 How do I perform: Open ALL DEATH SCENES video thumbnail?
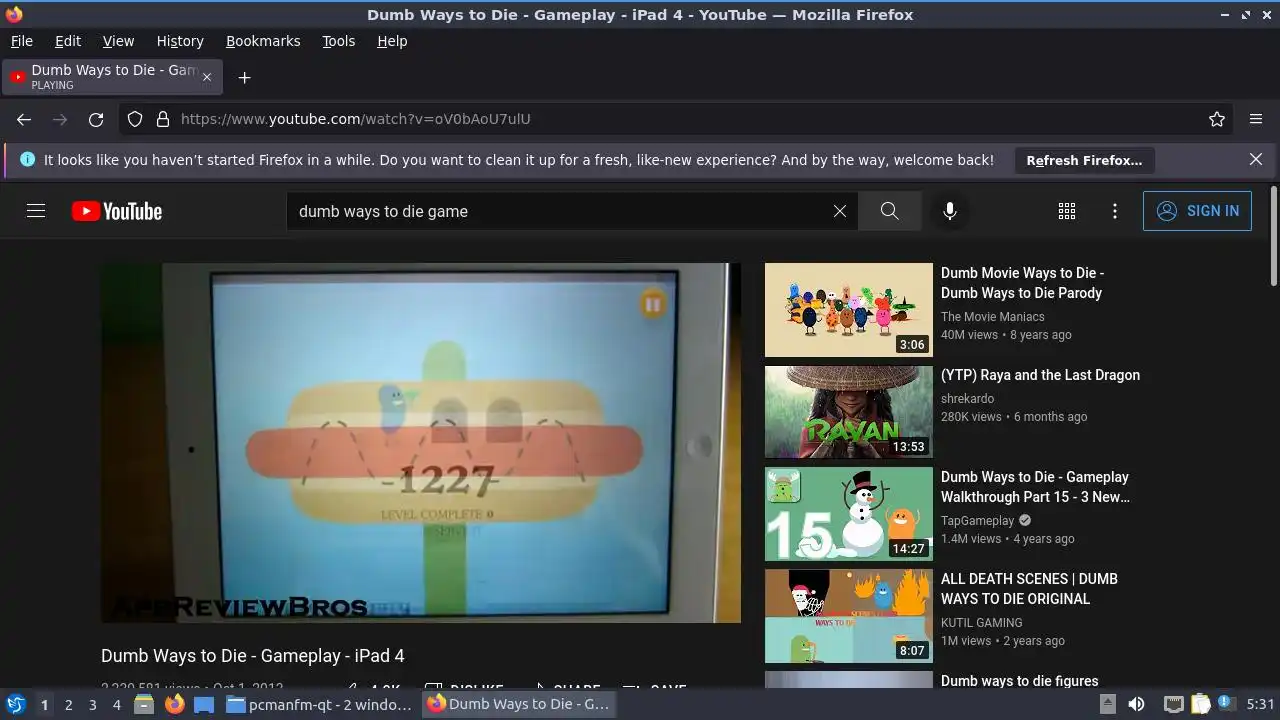click(x=849, y=616)
